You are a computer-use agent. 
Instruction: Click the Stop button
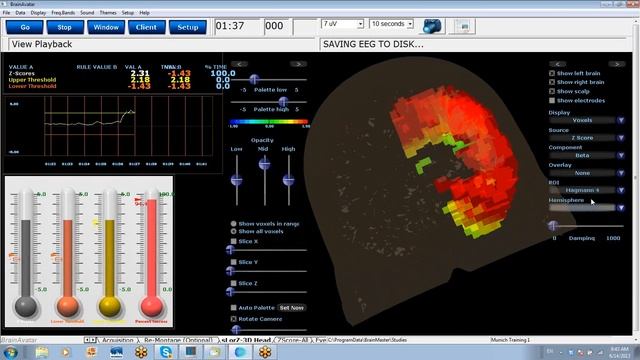coord(64,27)
